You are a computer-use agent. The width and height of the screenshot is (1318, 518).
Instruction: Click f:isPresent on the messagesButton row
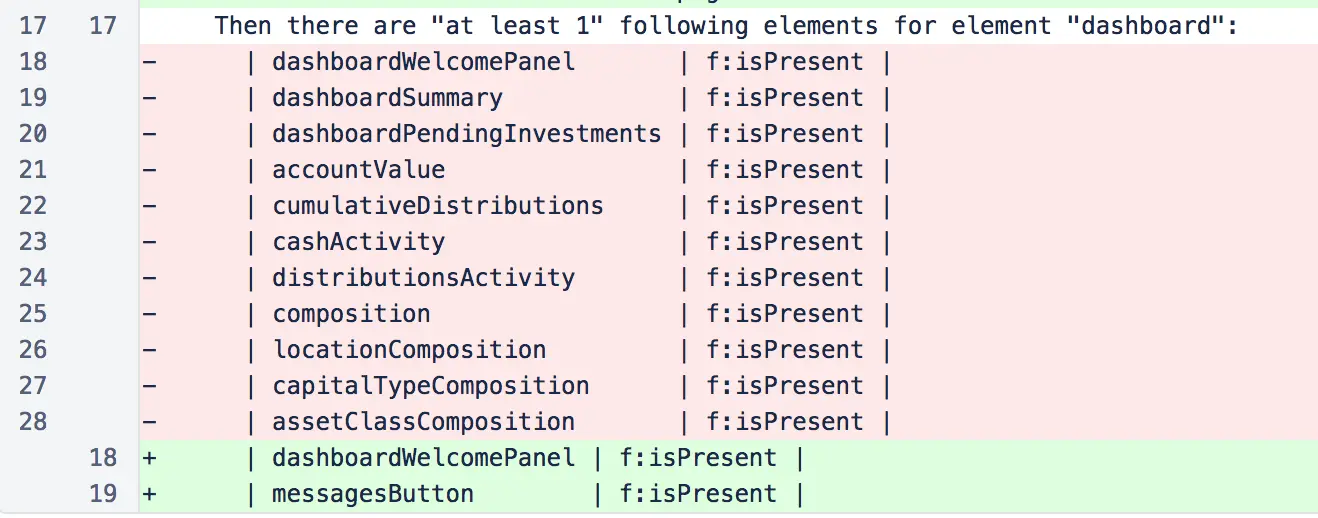698,494
